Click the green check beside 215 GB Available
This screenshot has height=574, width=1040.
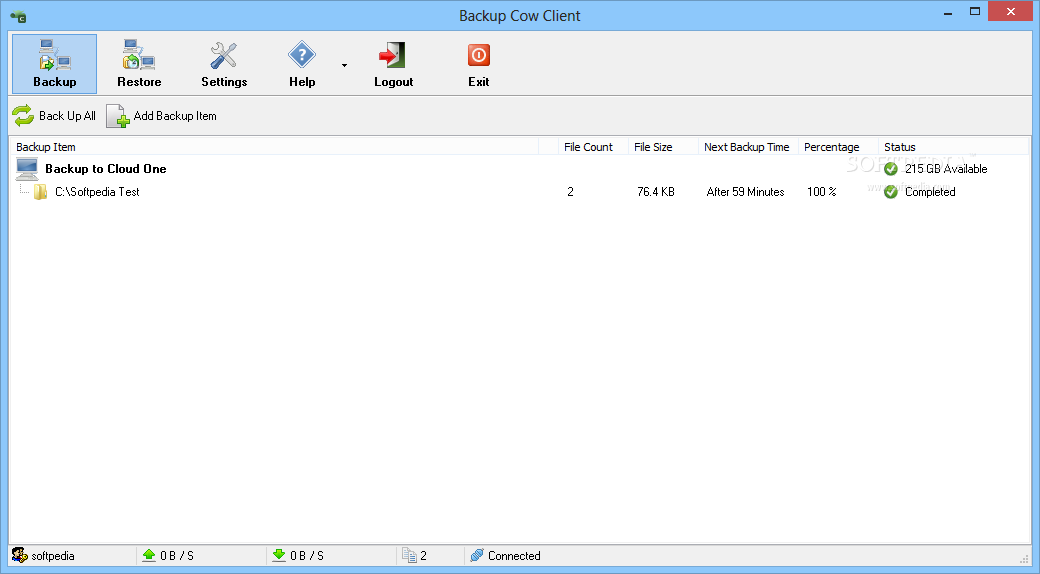coord(891,169)
